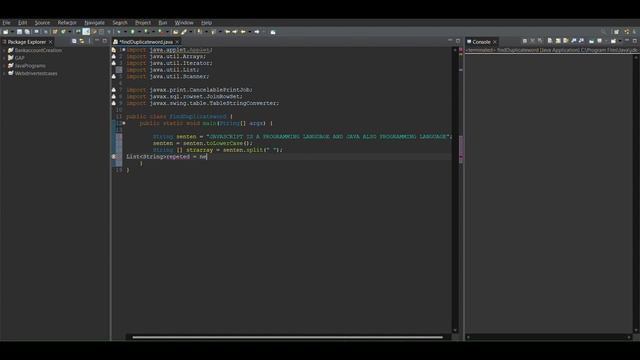640x360 pixels.
Task: Click the Save All toolbar icon
Action: [x=27, y=32]
